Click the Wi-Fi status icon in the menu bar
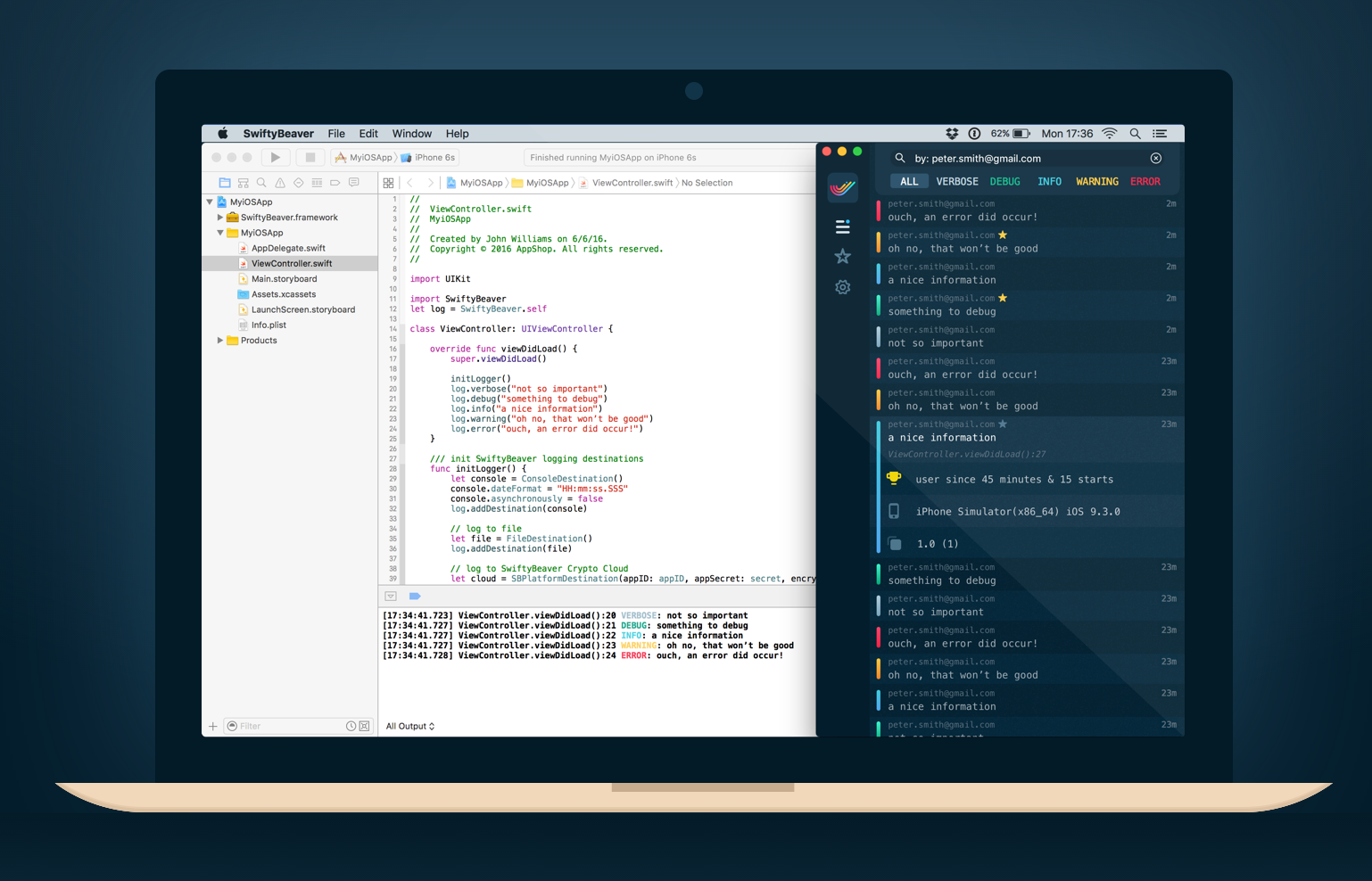The image size is (1372, 881). point(1110,134)
